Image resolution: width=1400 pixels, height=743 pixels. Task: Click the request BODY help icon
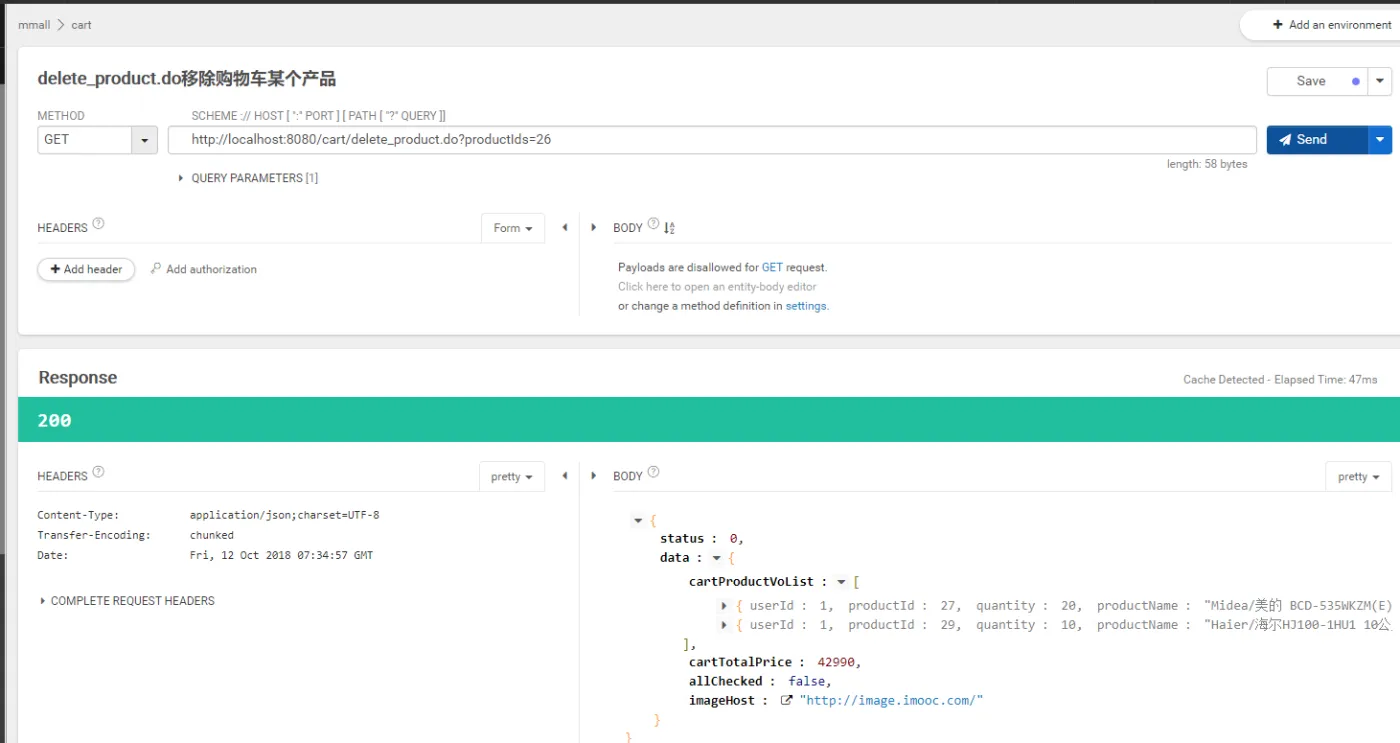coord(653,225)
